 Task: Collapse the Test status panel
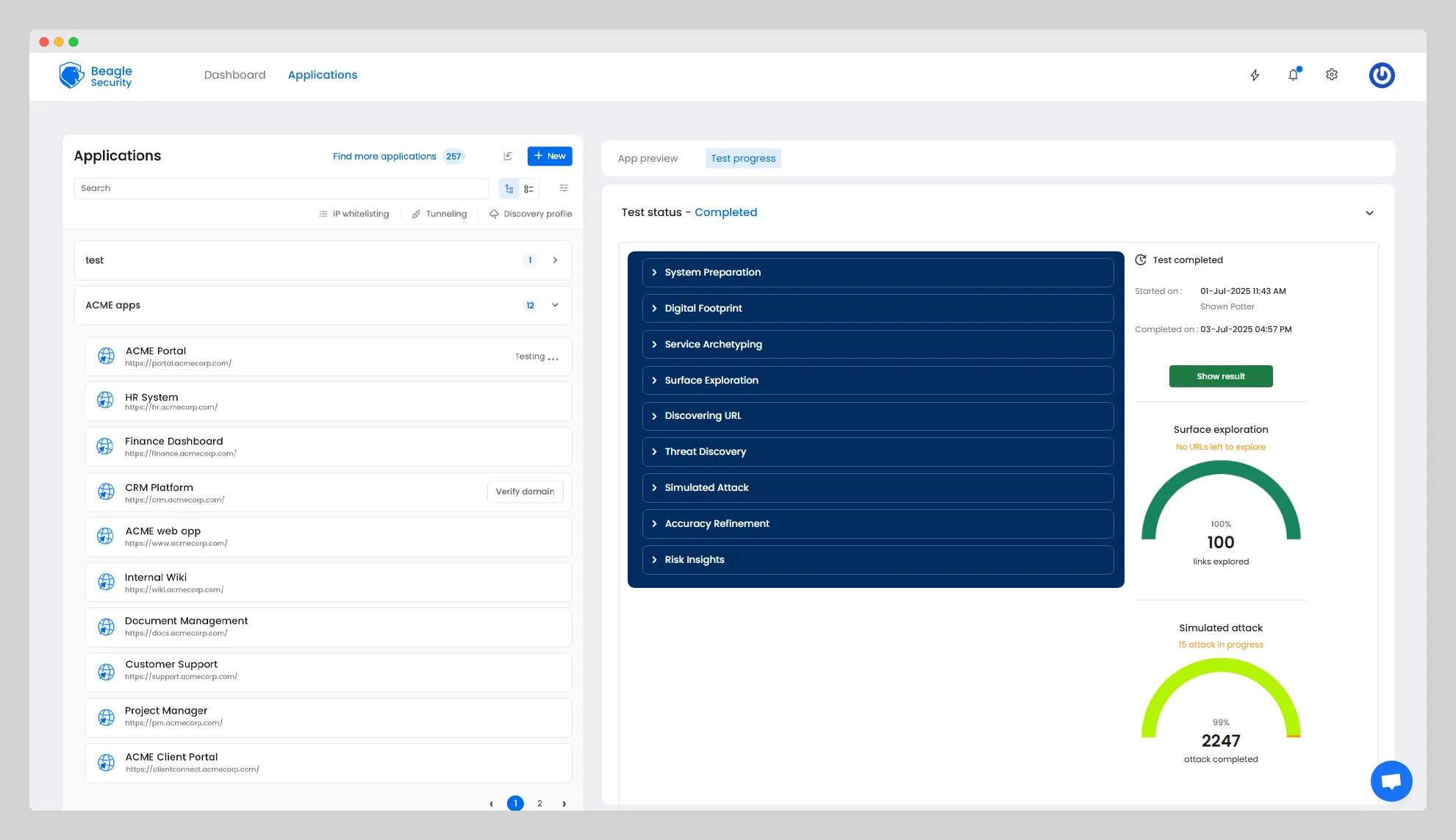pos(1369,213)
